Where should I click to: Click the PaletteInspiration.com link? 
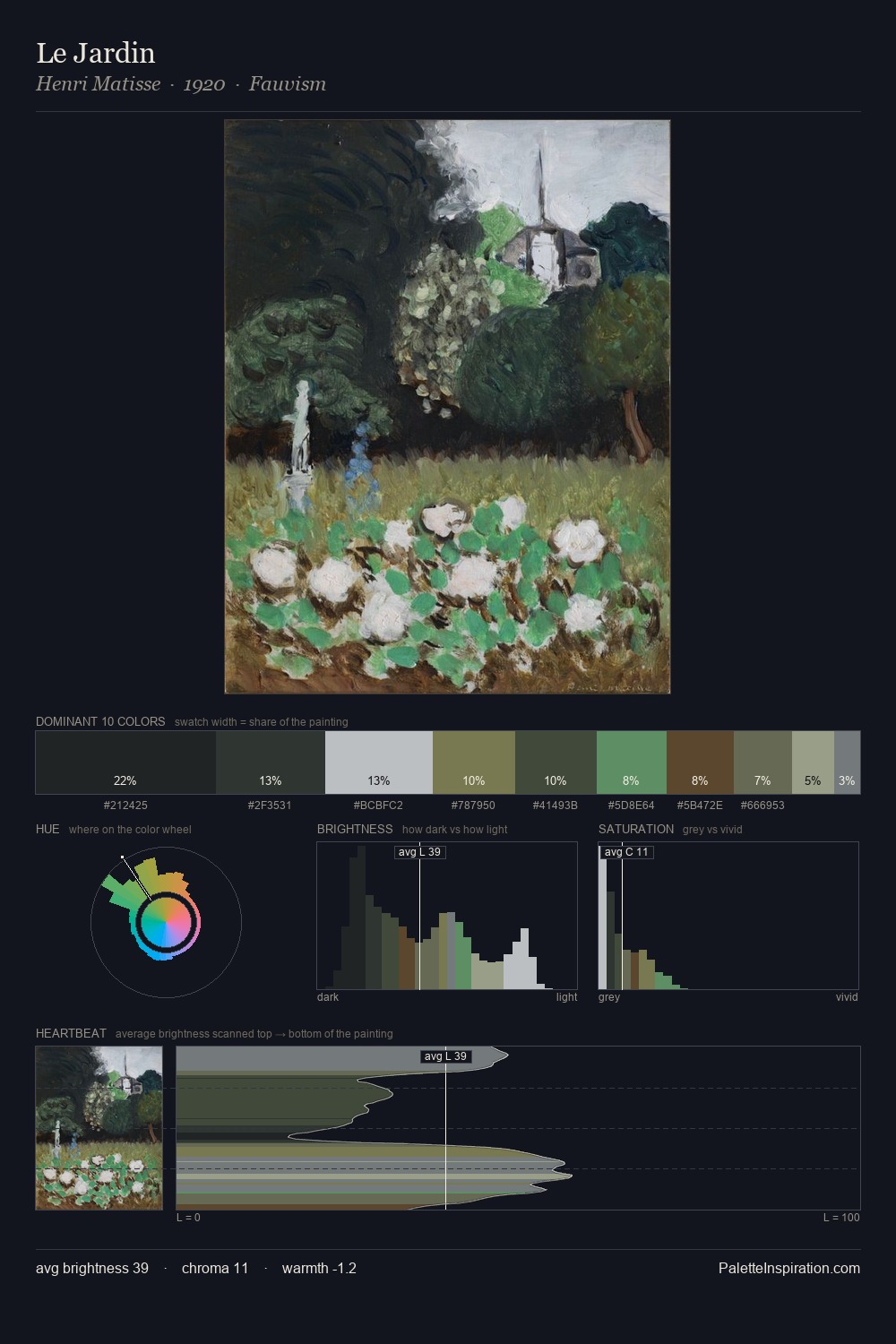coord(789,1268)
